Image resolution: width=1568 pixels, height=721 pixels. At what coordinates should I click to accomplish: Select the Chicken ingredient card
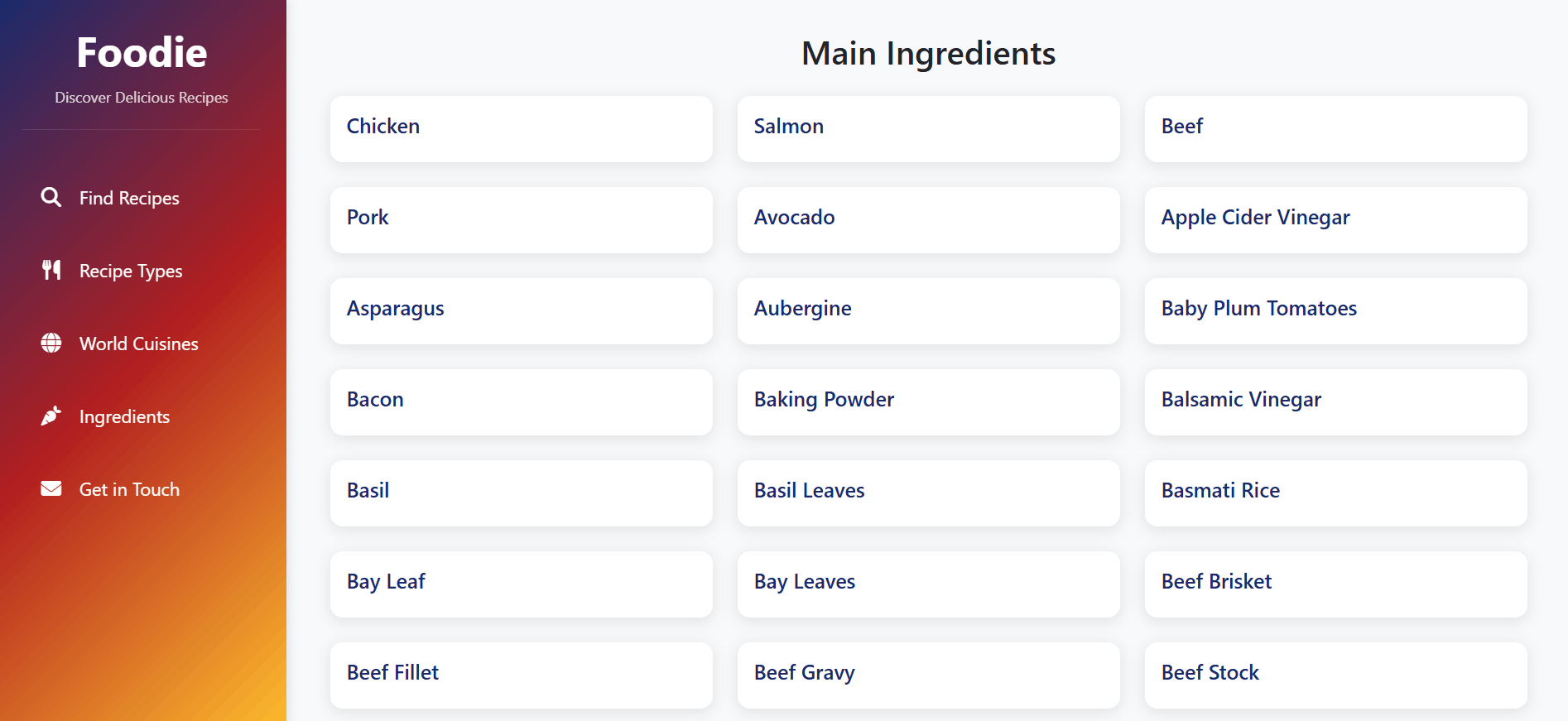pyautogui.click(x=522, y=129)
